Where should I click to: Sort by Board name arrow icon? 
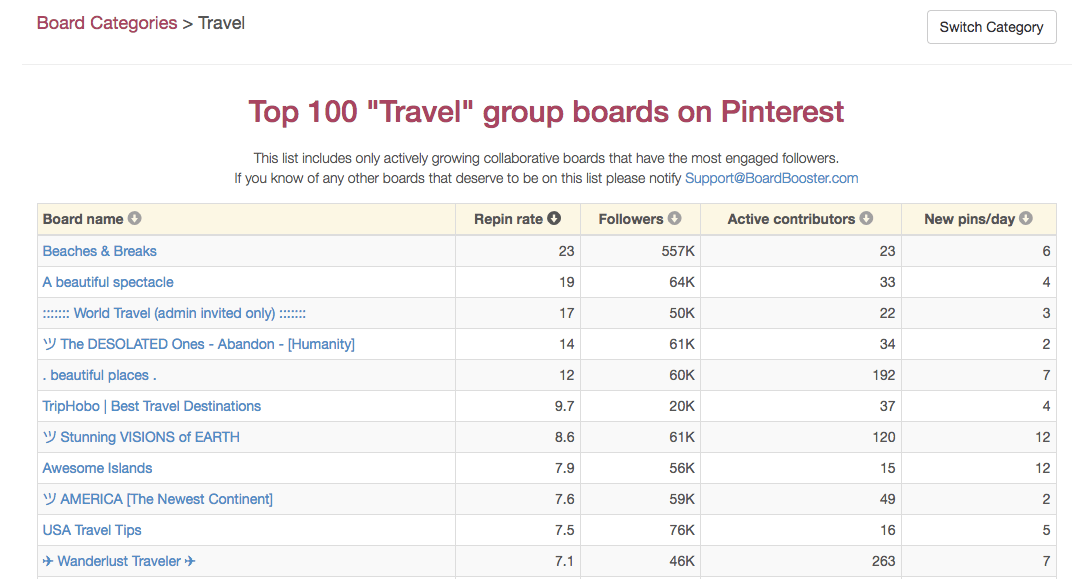[134, 219]
